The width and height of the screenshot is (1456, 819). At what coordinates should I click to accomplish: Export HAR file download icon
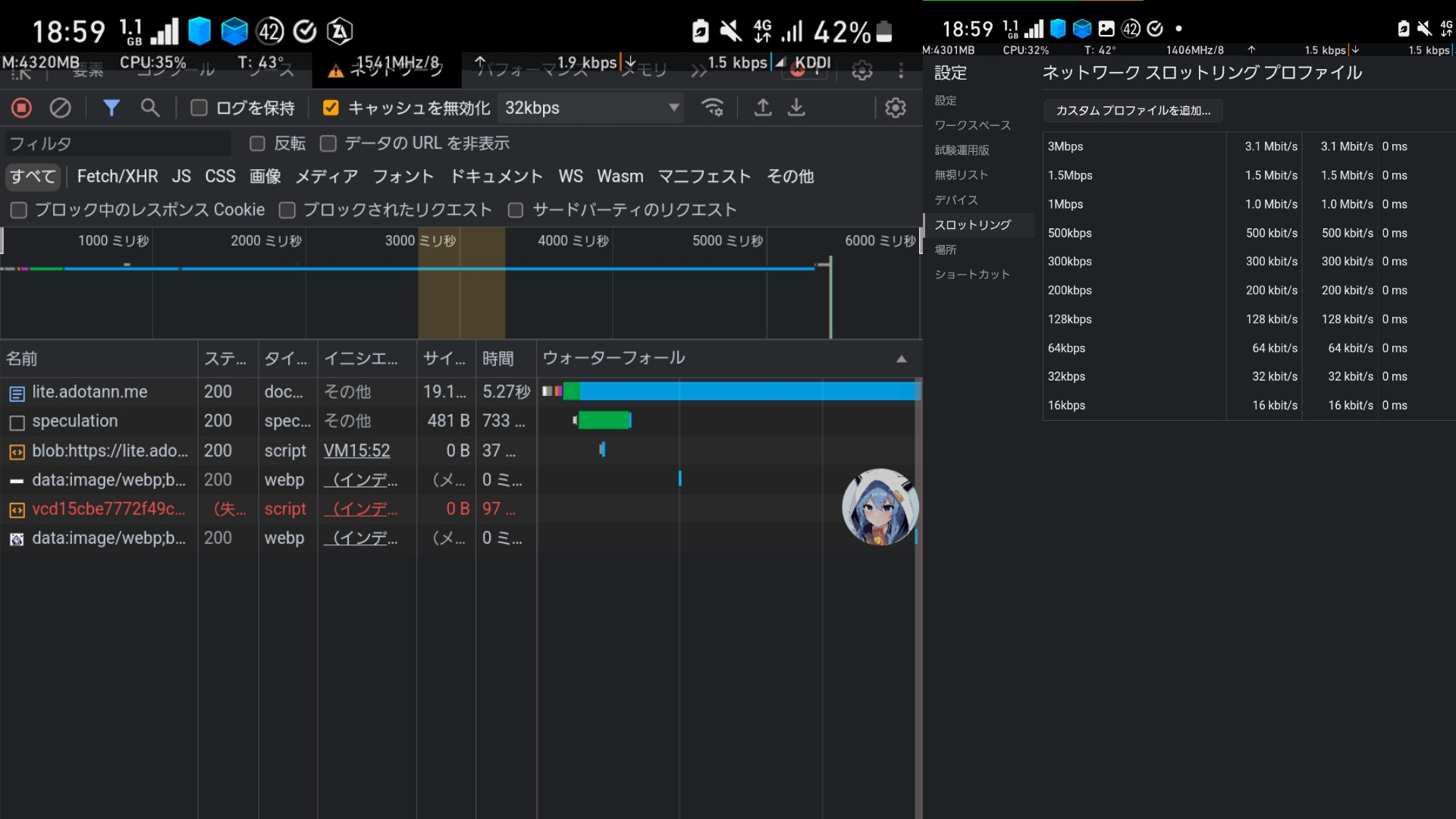pyautogui.click(x=796, y=108)
